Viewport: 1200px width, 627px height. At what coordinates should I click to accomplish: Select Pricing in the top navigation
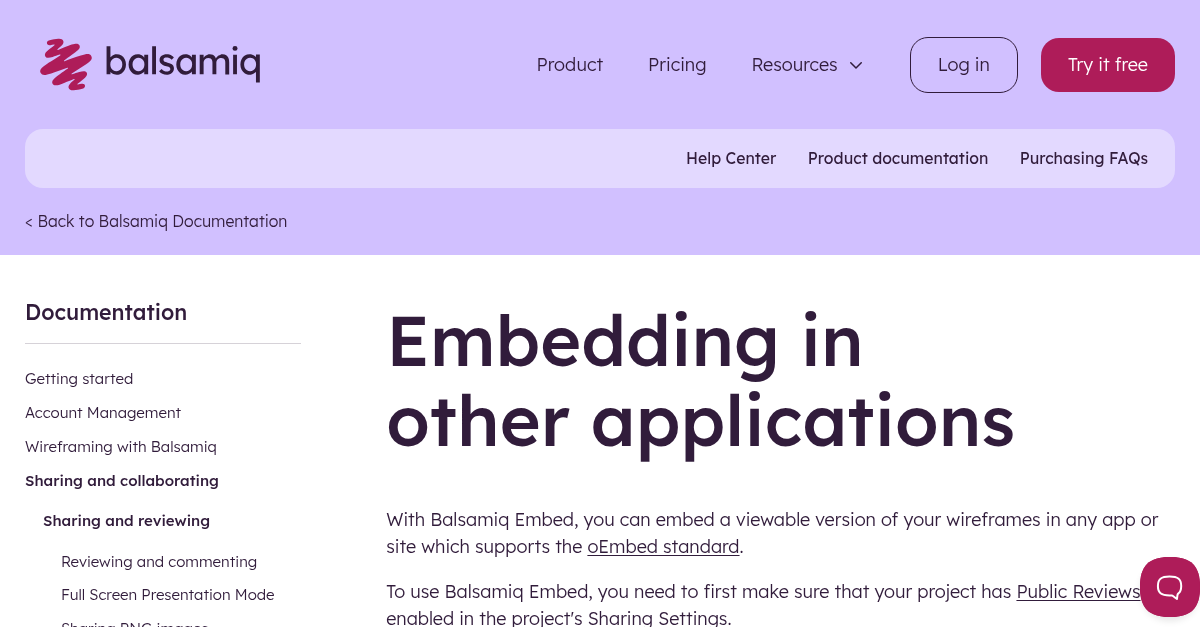(x=677, y=64)
